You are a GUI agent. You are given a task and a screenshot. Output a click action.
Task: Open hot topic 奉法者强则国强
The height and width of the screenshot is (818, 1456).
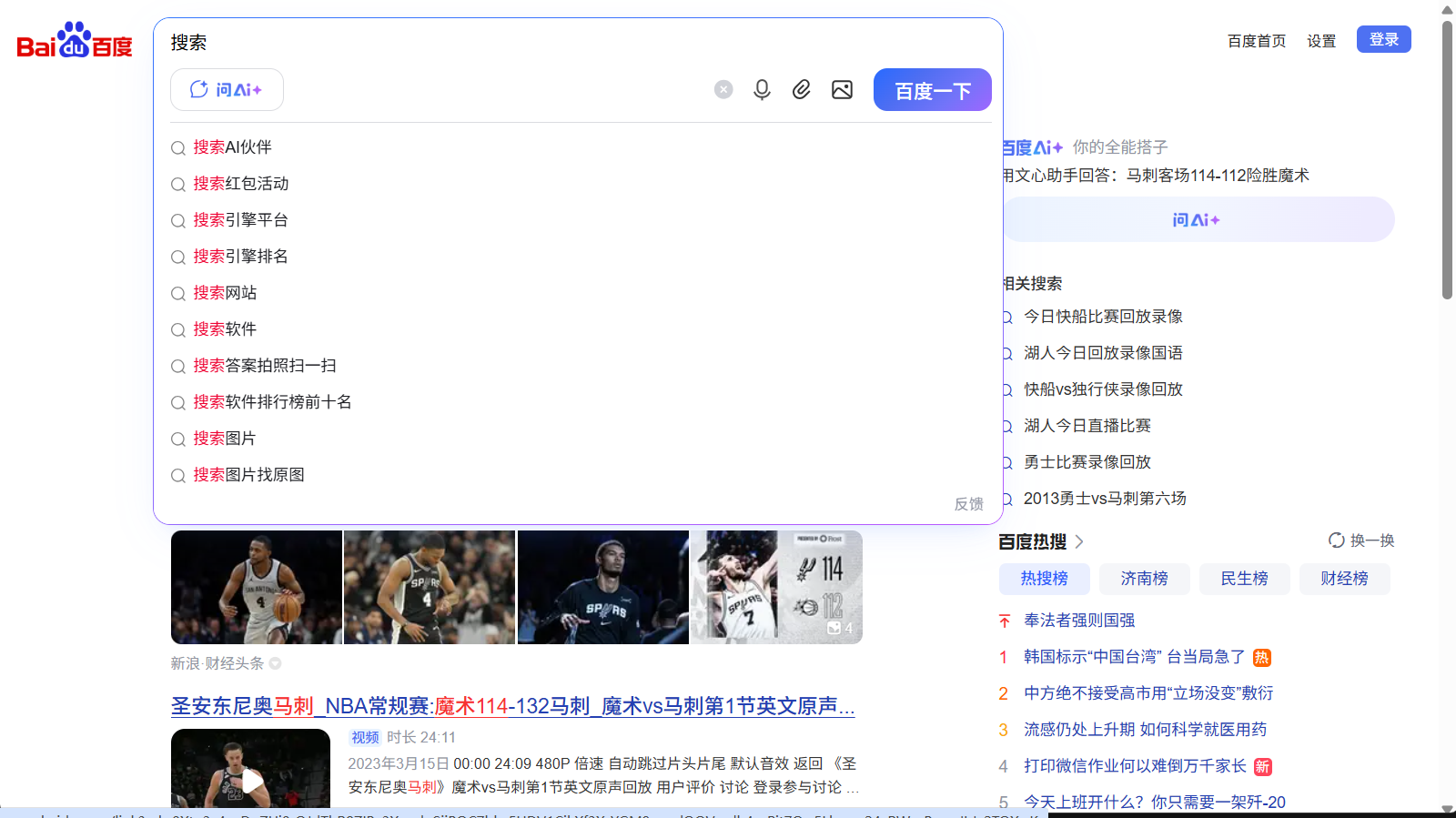click(1079, 621)
